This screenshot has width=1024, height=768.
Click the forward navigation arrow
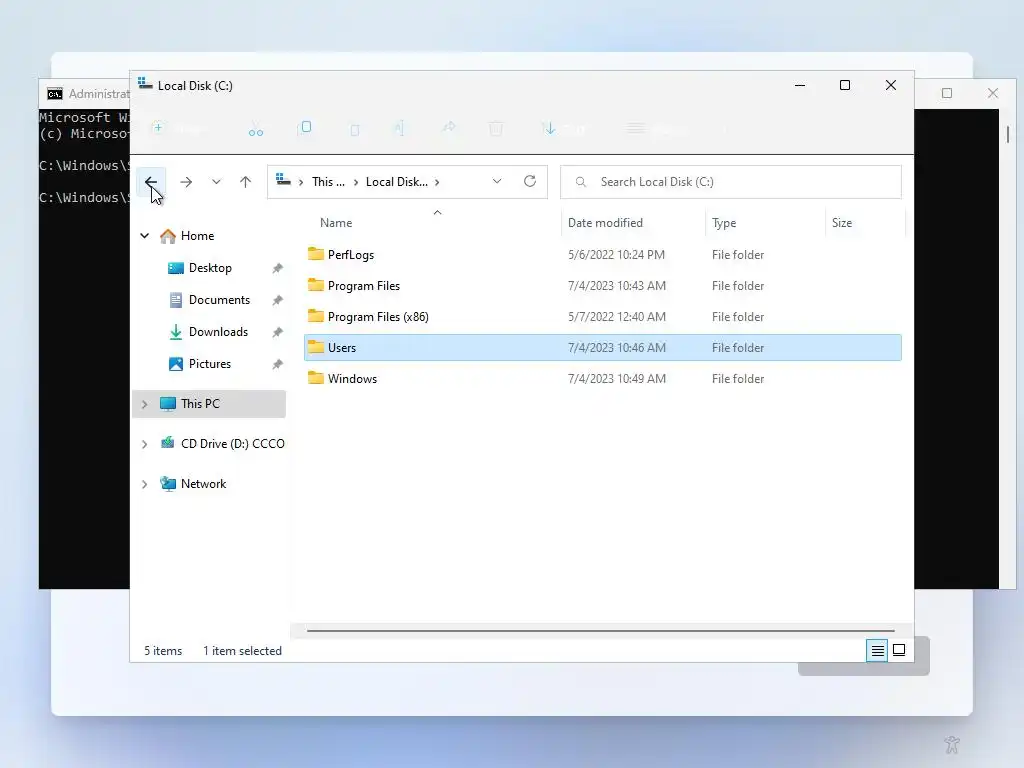click(186, 182)
